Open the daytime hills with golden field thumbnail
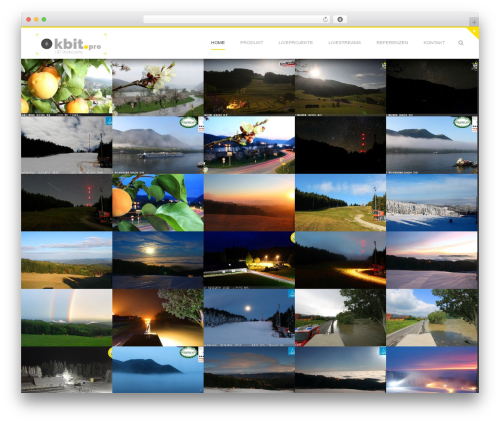 (67, 260)
